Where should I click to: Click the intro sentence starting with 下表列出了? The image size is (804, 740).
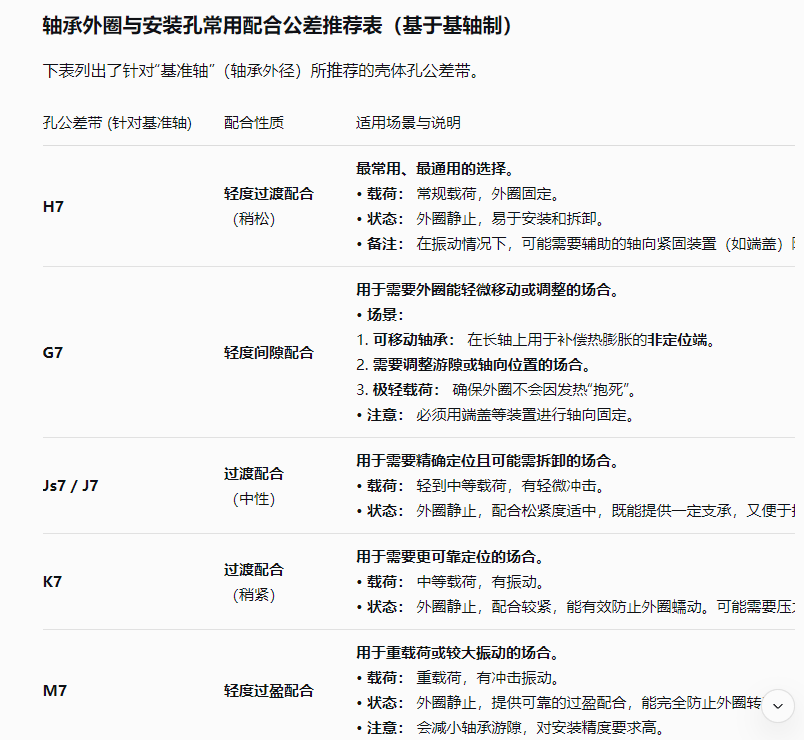coord(260,71)
